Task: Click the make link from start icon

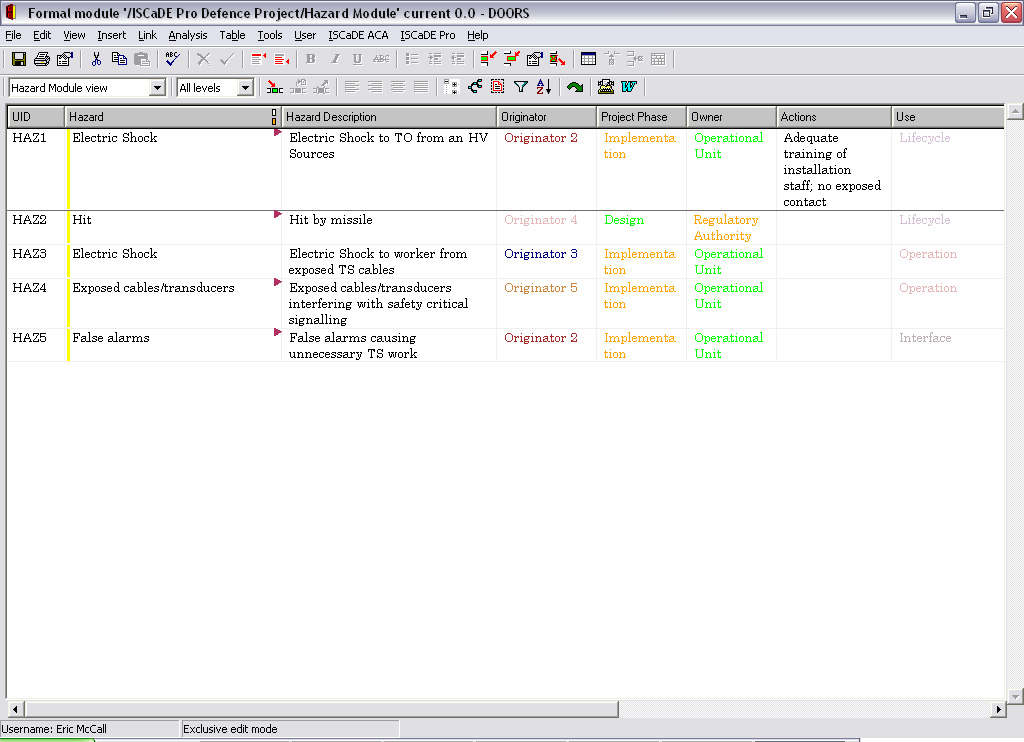Action: (511, 59)
